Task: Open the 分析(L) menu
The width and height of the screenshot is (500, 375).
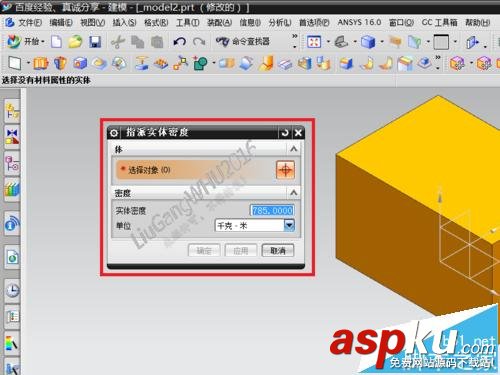Action: [x=280, y=23]
